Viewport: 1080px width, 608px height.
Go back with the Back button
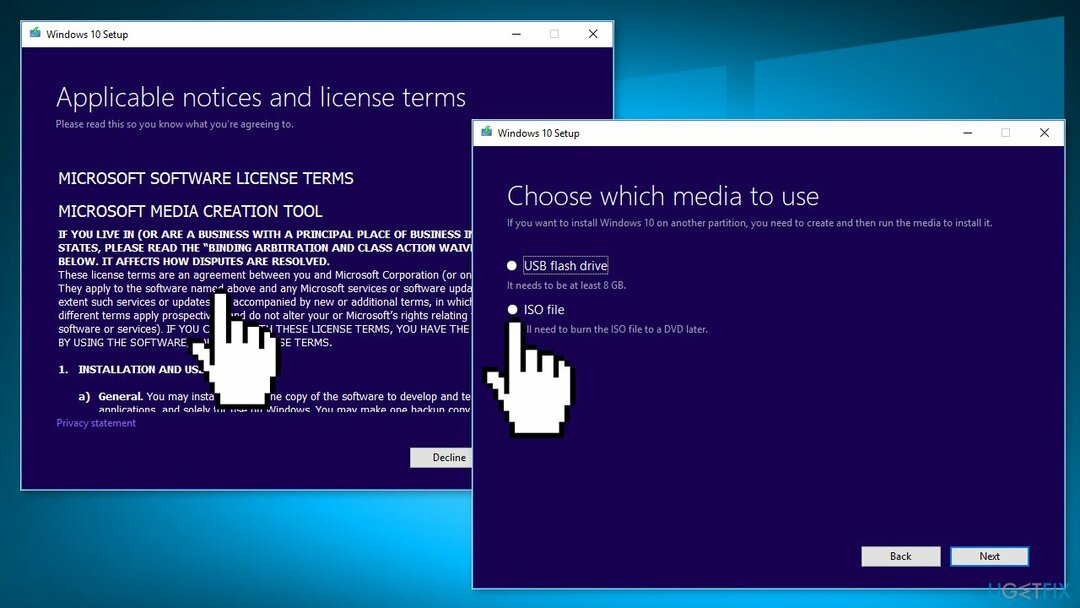900,556
